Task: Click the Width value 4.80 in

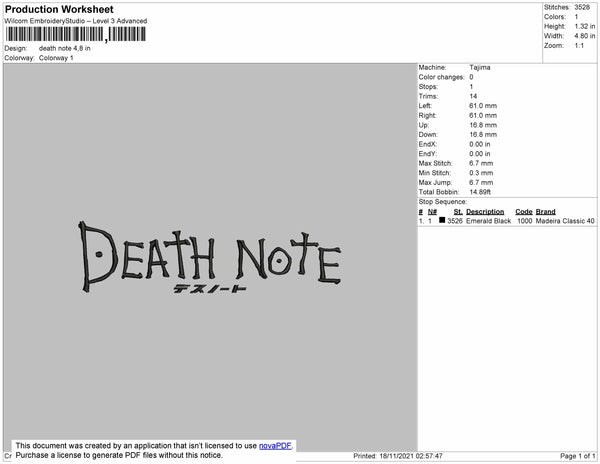Action: pos(584,36)
